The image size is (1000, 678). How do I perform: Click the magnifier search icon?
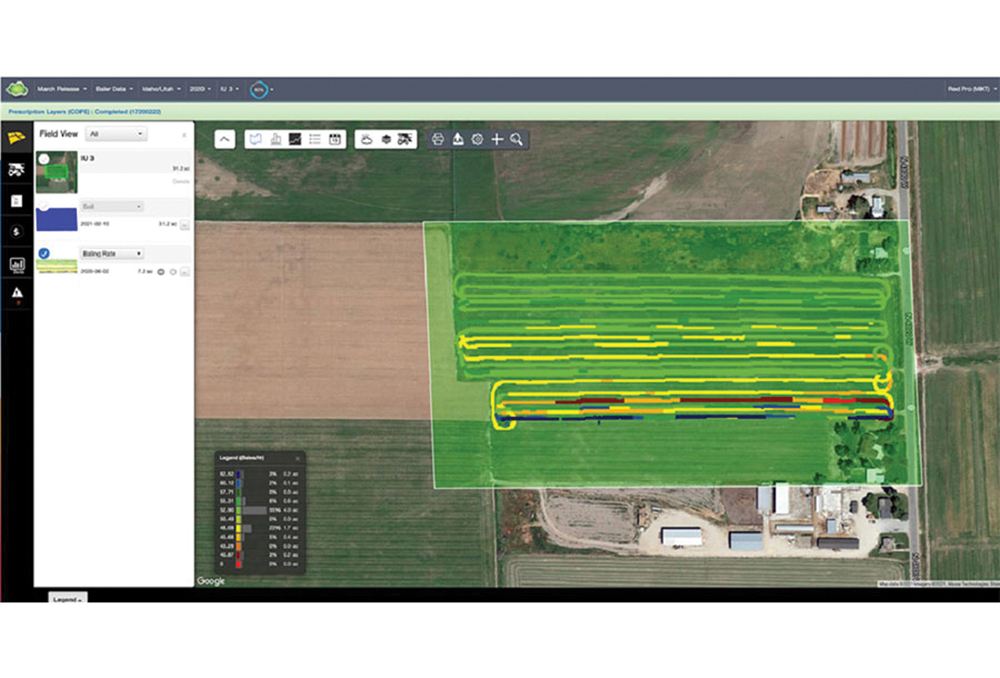516,140
